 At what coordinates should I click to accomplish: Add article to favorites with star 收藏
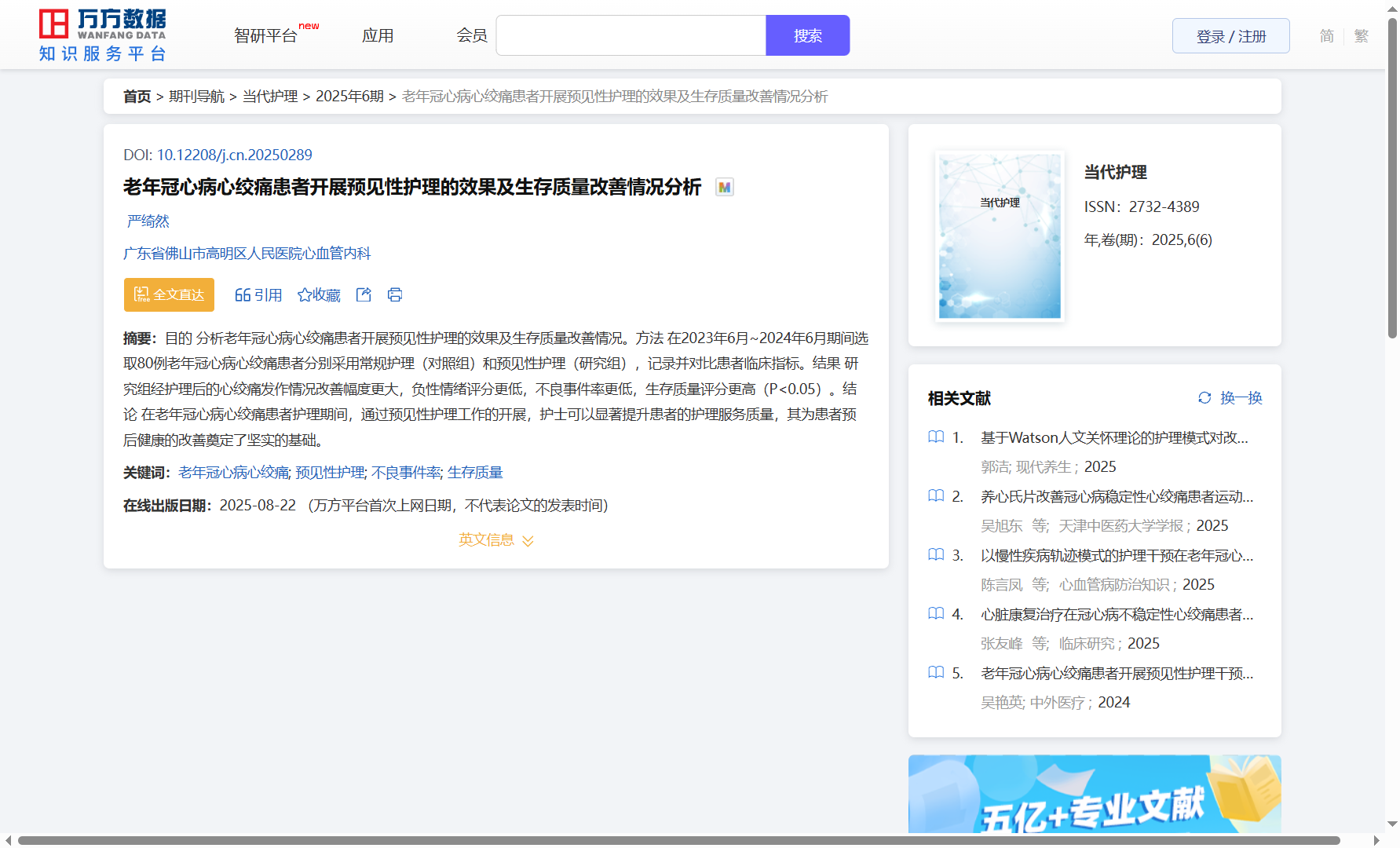tap(319, 294)
